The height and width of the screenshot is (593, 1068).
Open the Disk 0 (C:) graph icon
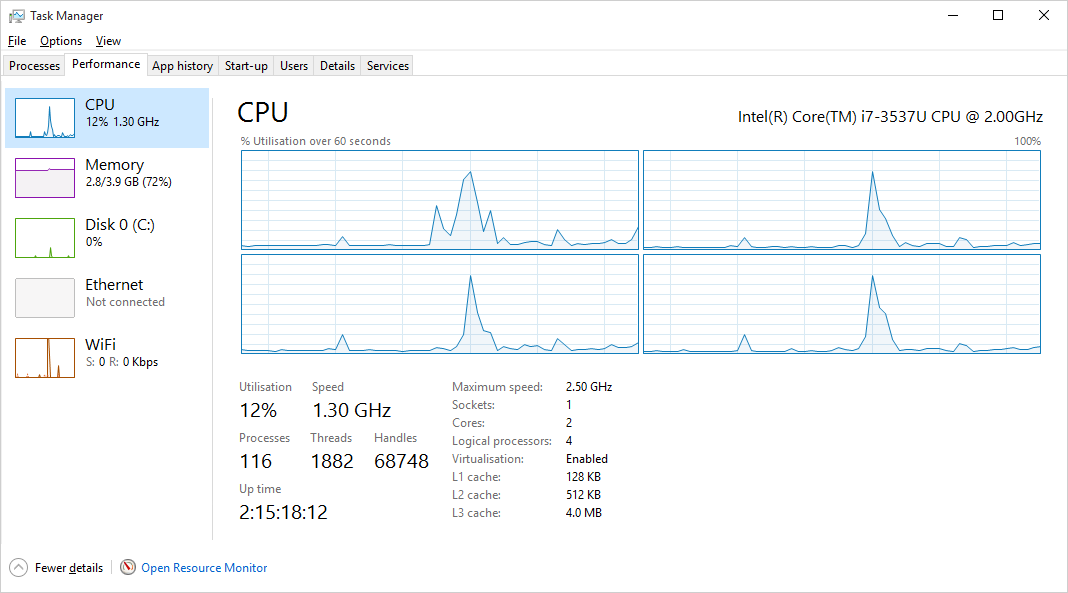[45, 238]
